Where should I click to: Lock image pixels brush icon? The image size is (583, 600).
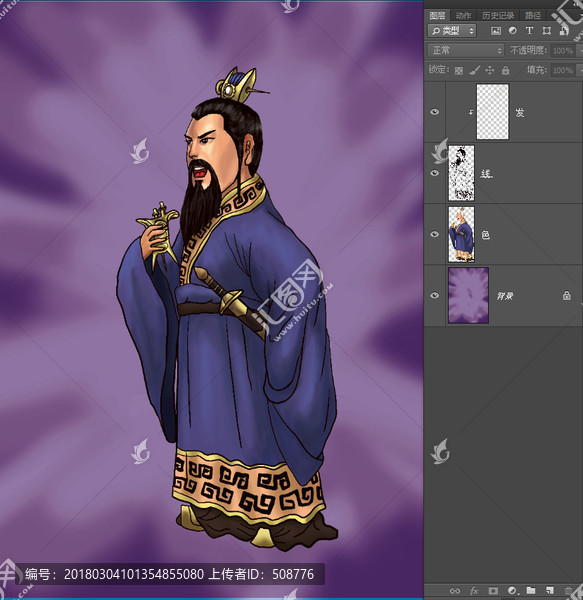point(475,70)
